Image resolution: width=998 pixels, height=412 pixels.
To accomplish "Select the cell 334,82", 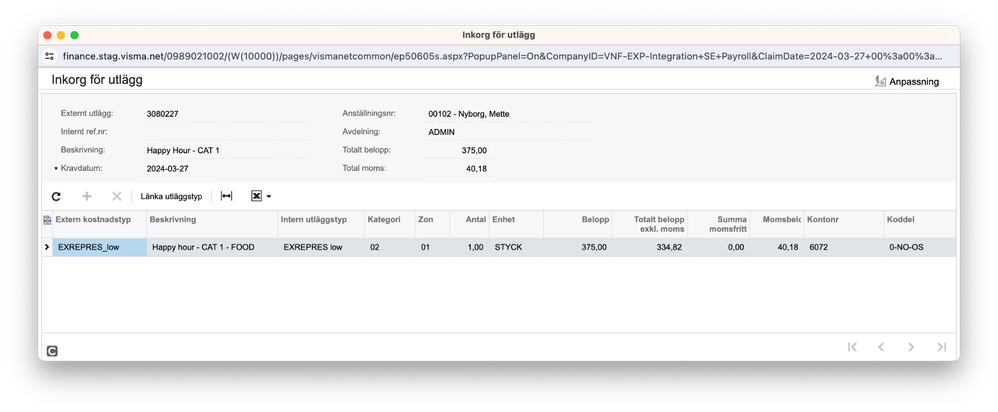I will 650,247.
